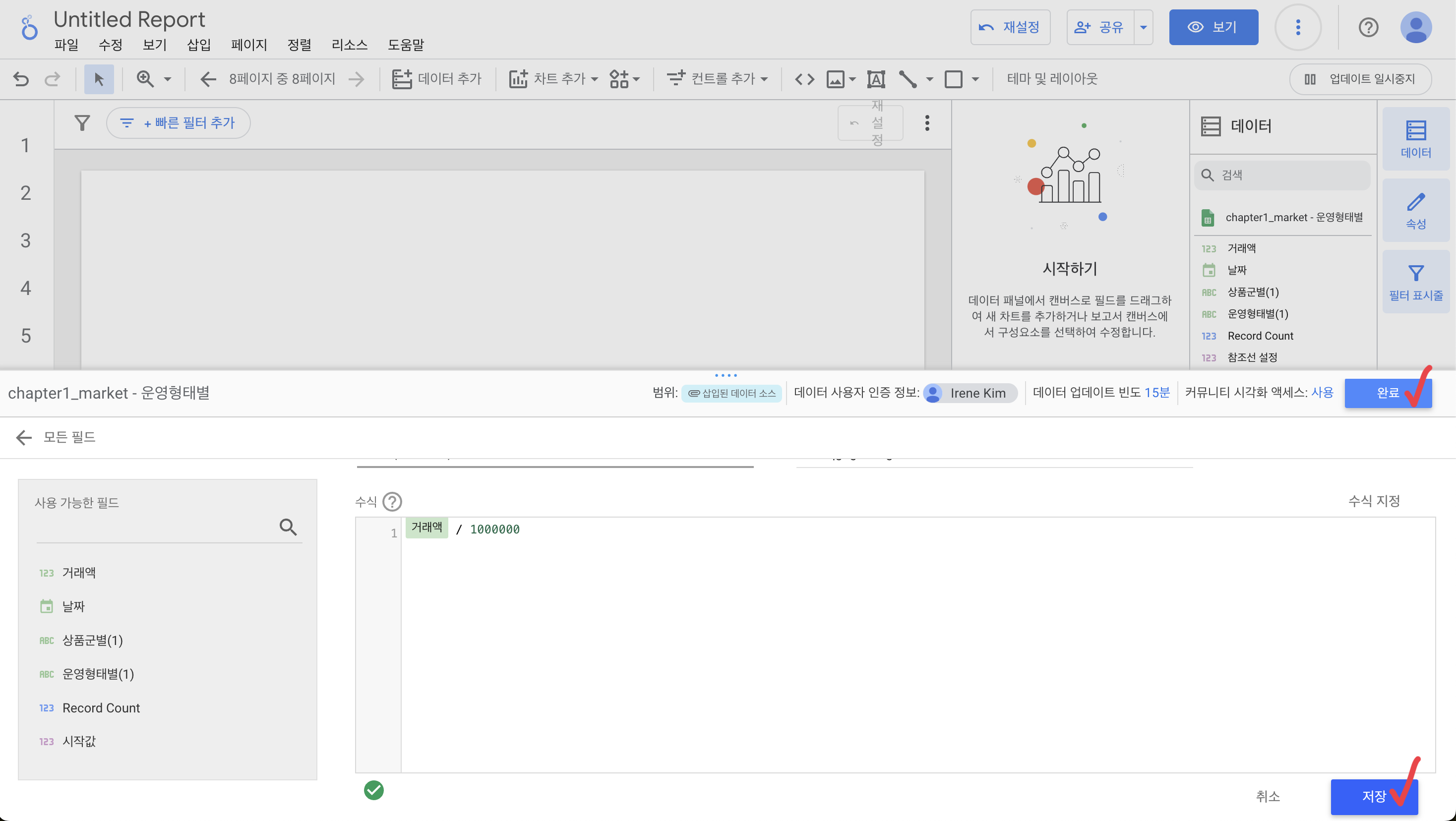Click the filter funnel icon above canvas

coord(82,122)
